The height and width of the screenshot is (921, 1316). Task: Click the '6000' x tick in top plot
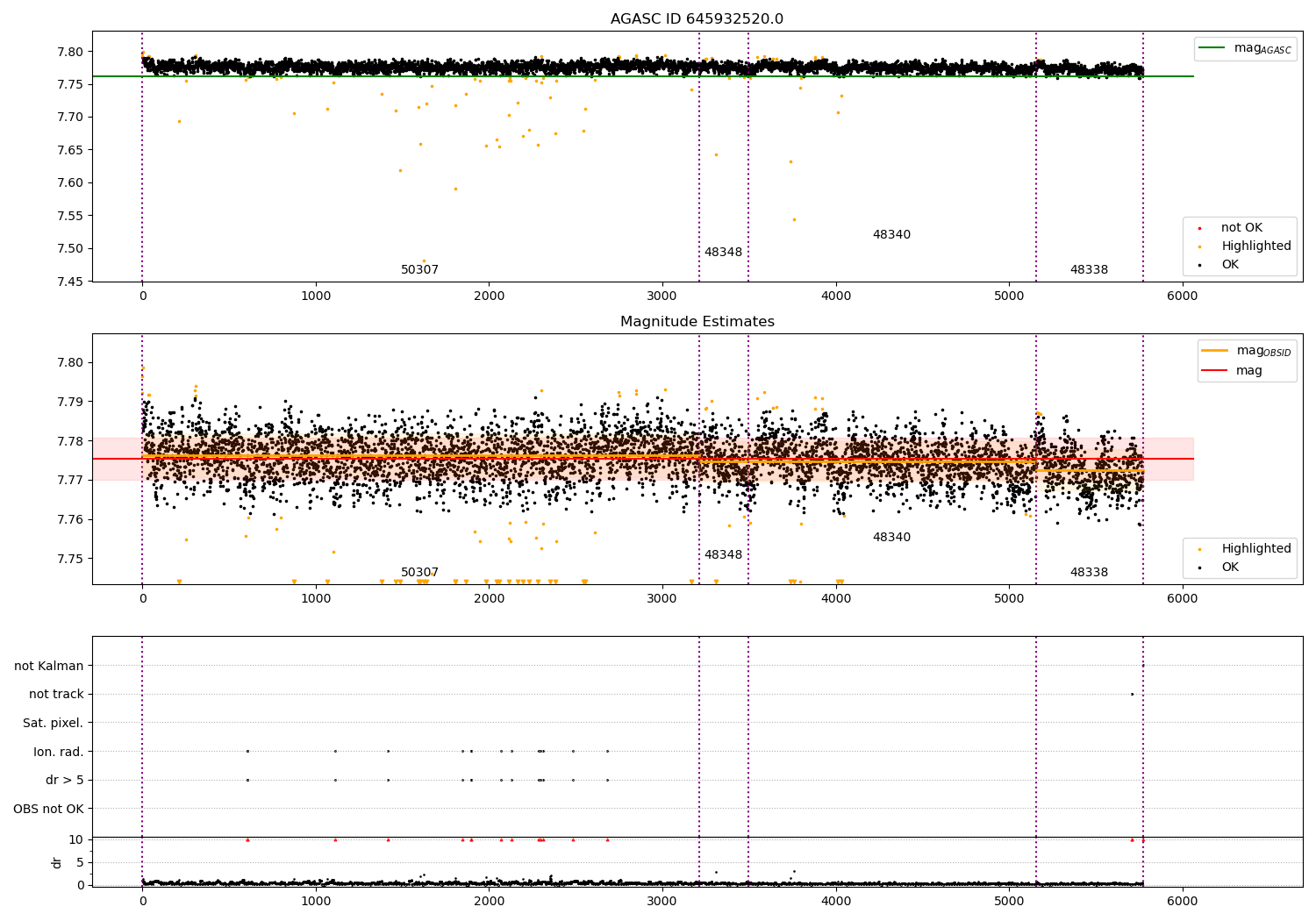pos(1182,296)
